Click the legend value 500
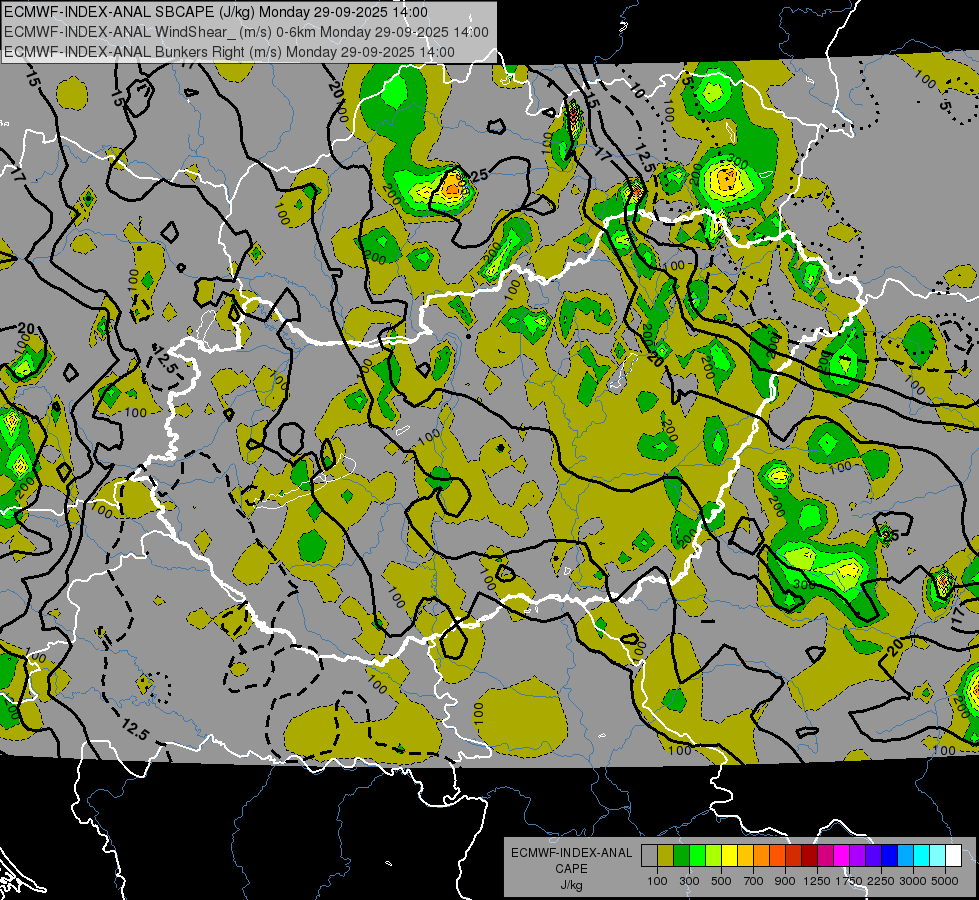Viewport: 979px width, 900px height. (x=721, y=881)
